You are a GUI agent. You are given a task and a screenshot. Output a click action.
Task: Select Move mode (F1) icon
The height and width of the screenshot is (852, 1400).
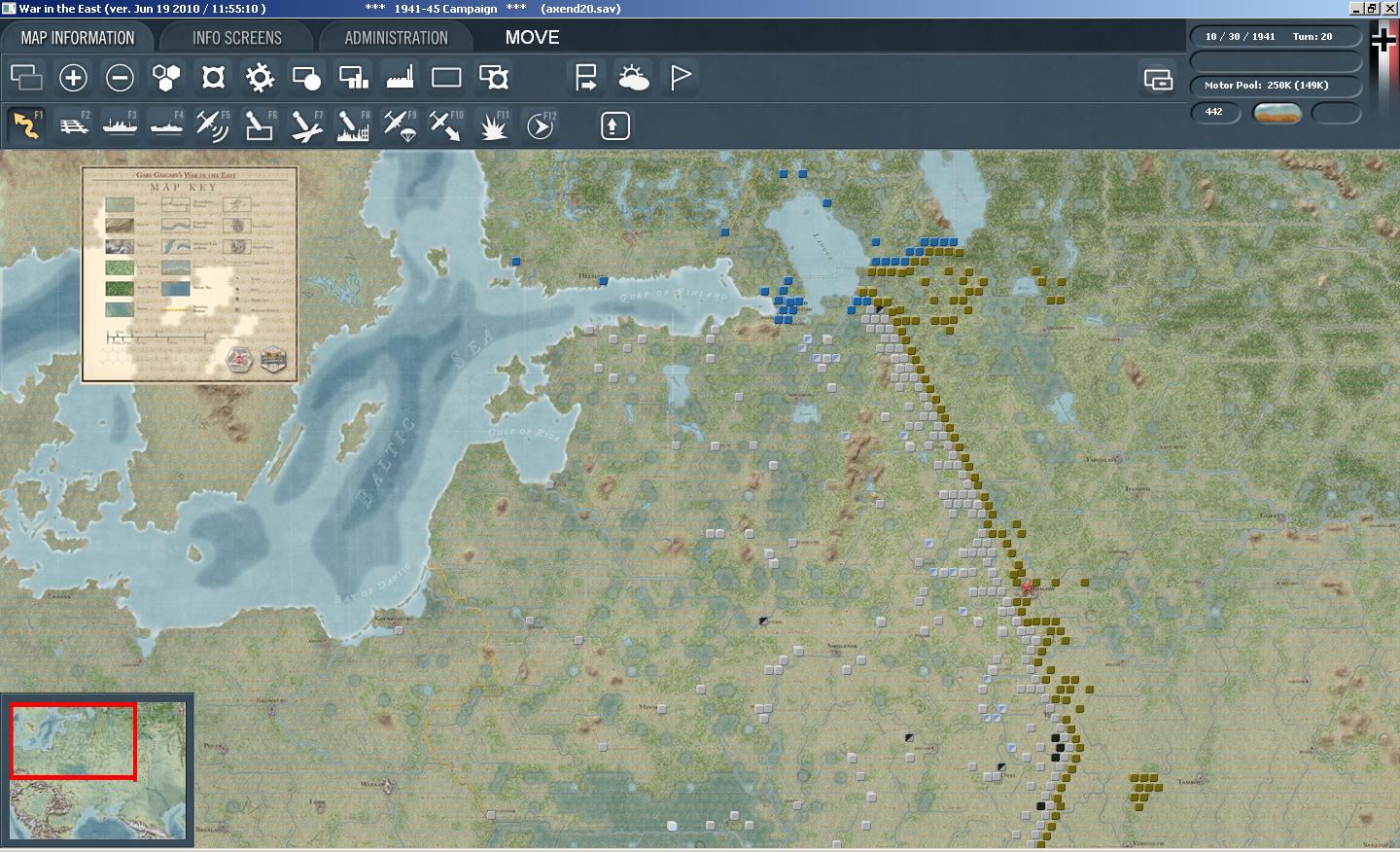[x=27, y=125]
